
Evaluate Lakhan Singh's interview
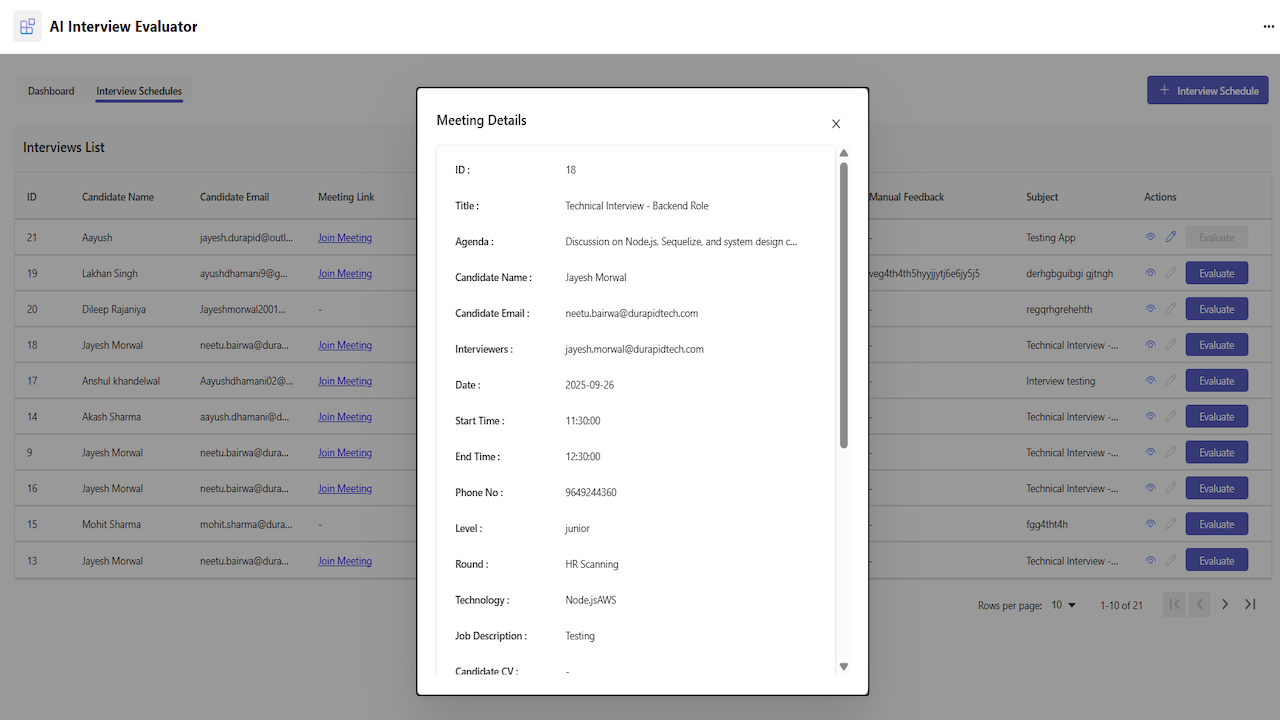tap(1217, 273)
